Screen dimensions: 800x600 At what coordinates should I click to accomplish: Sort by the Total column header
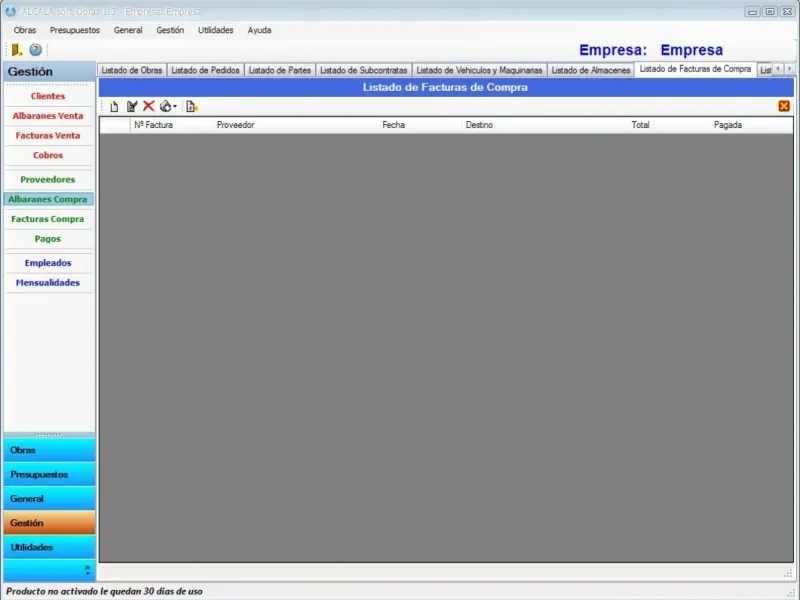tap(669, 125)
